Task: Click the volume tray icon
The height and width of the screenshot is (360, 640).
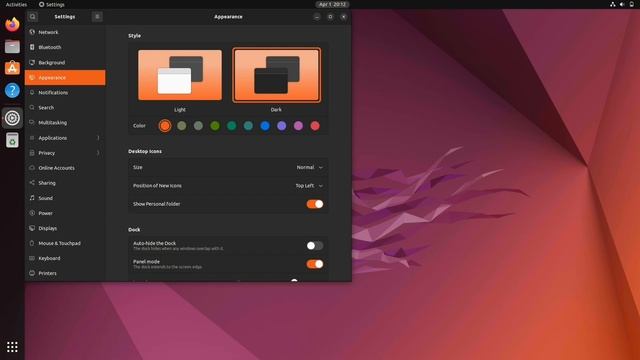Action: pos(622,4)
